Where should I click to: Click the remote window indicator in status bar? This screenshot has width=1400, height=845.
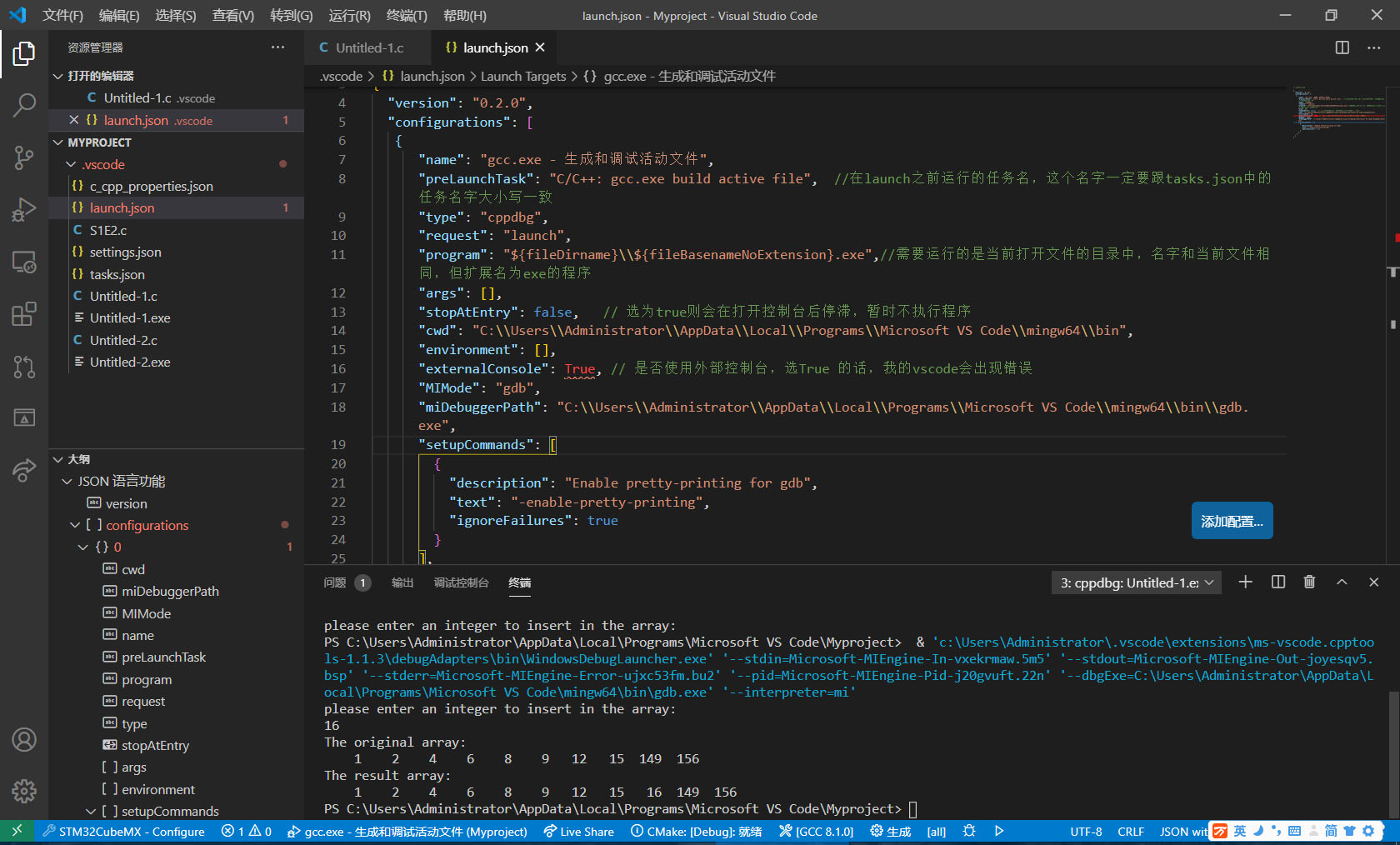(x=17, y=831)
